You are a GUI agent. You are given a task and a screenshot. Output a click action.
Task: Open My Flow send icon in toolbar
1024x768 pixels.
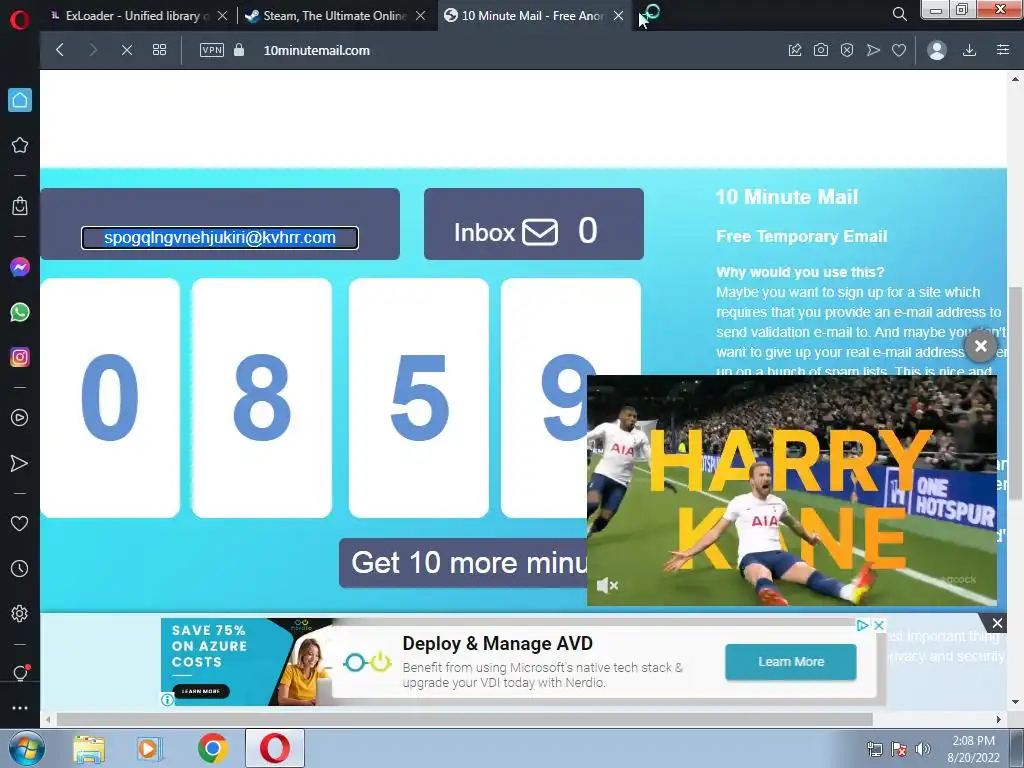tap(873, 50)
